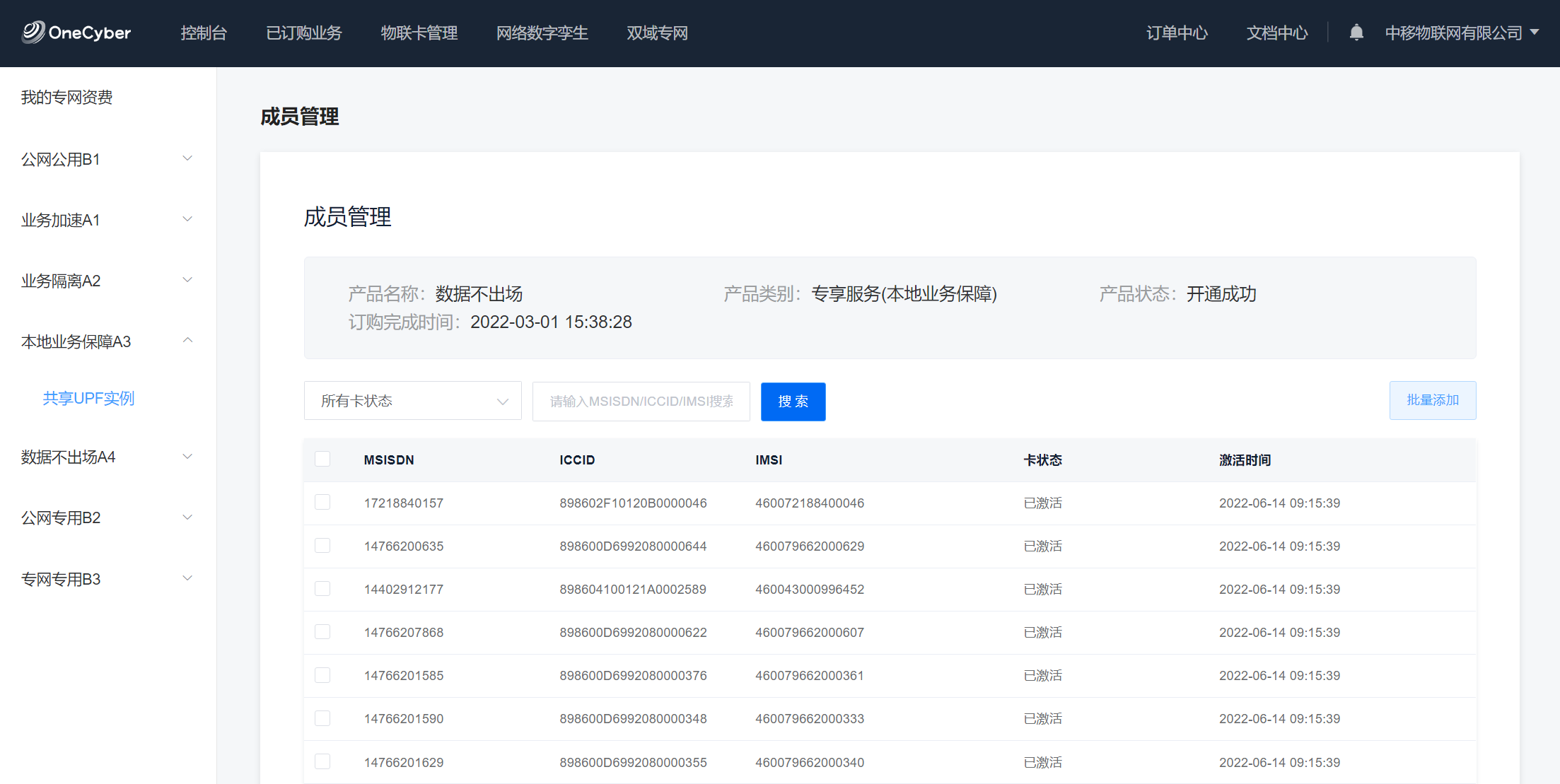Expand the 公网专用B2 chevron
Screen dimensions: 1560x784
tap(187, 517)
